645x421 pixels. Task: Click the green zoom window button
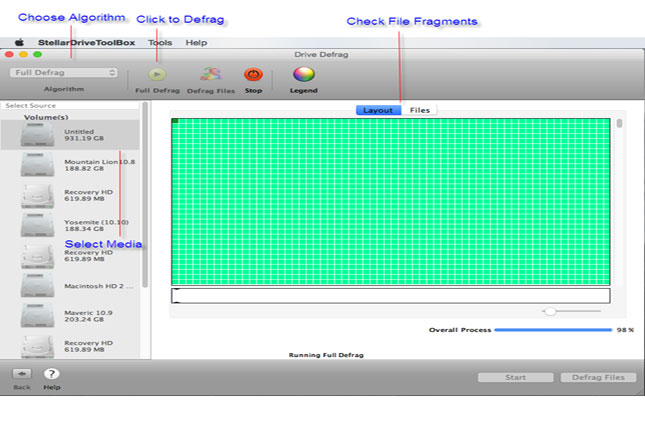tap(37, 54)
